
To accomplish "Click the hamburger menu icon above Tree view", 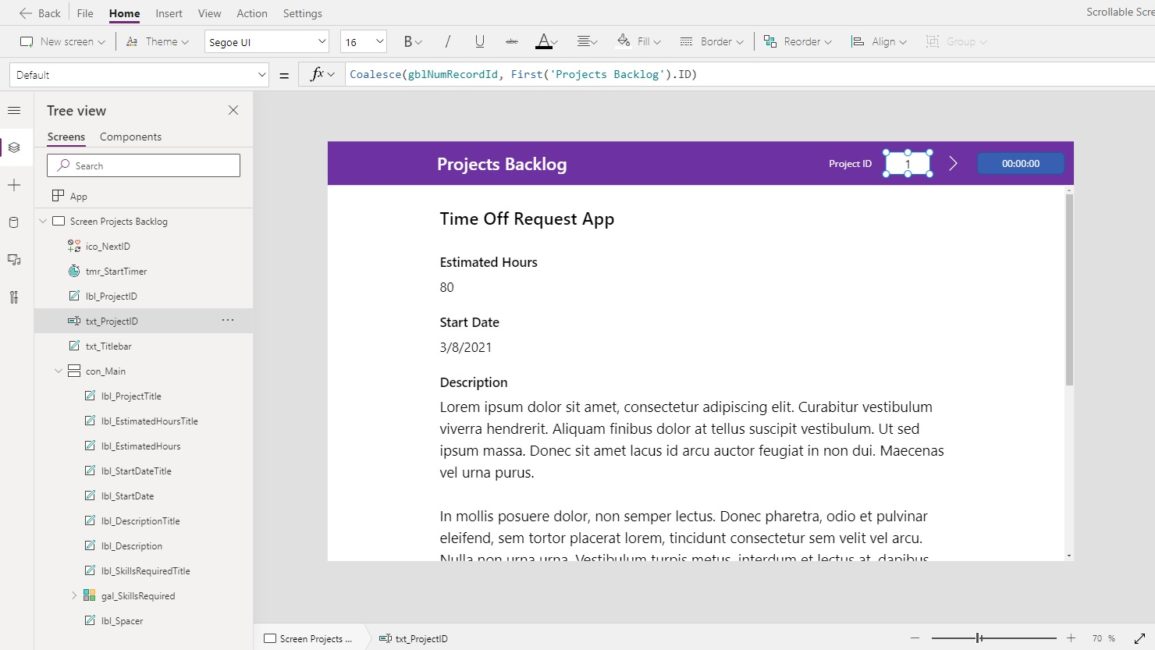I will (x=14, y=110).
